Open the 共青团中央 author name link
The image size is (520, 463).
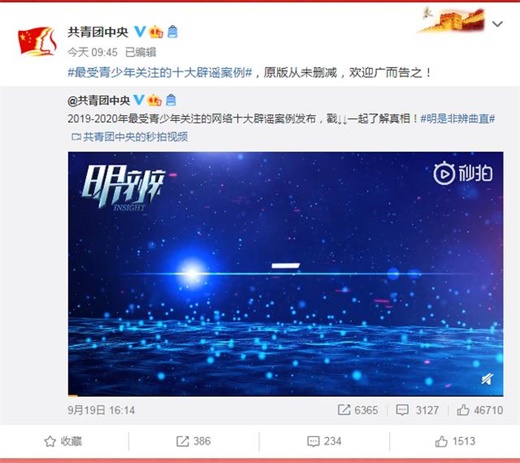point(98,32)
